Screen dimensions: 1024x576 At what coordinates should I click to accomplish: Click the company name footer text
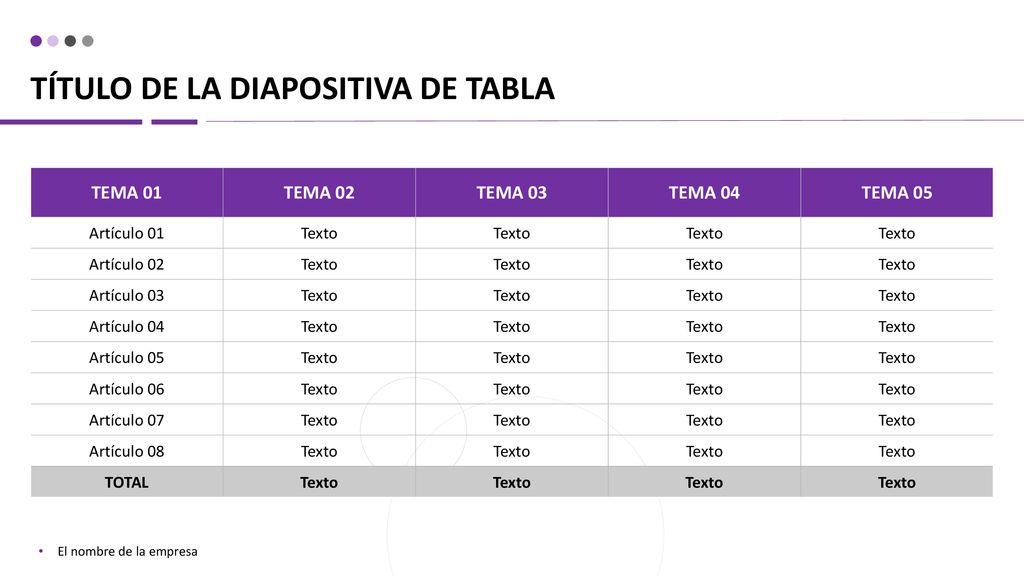point(127,551)
